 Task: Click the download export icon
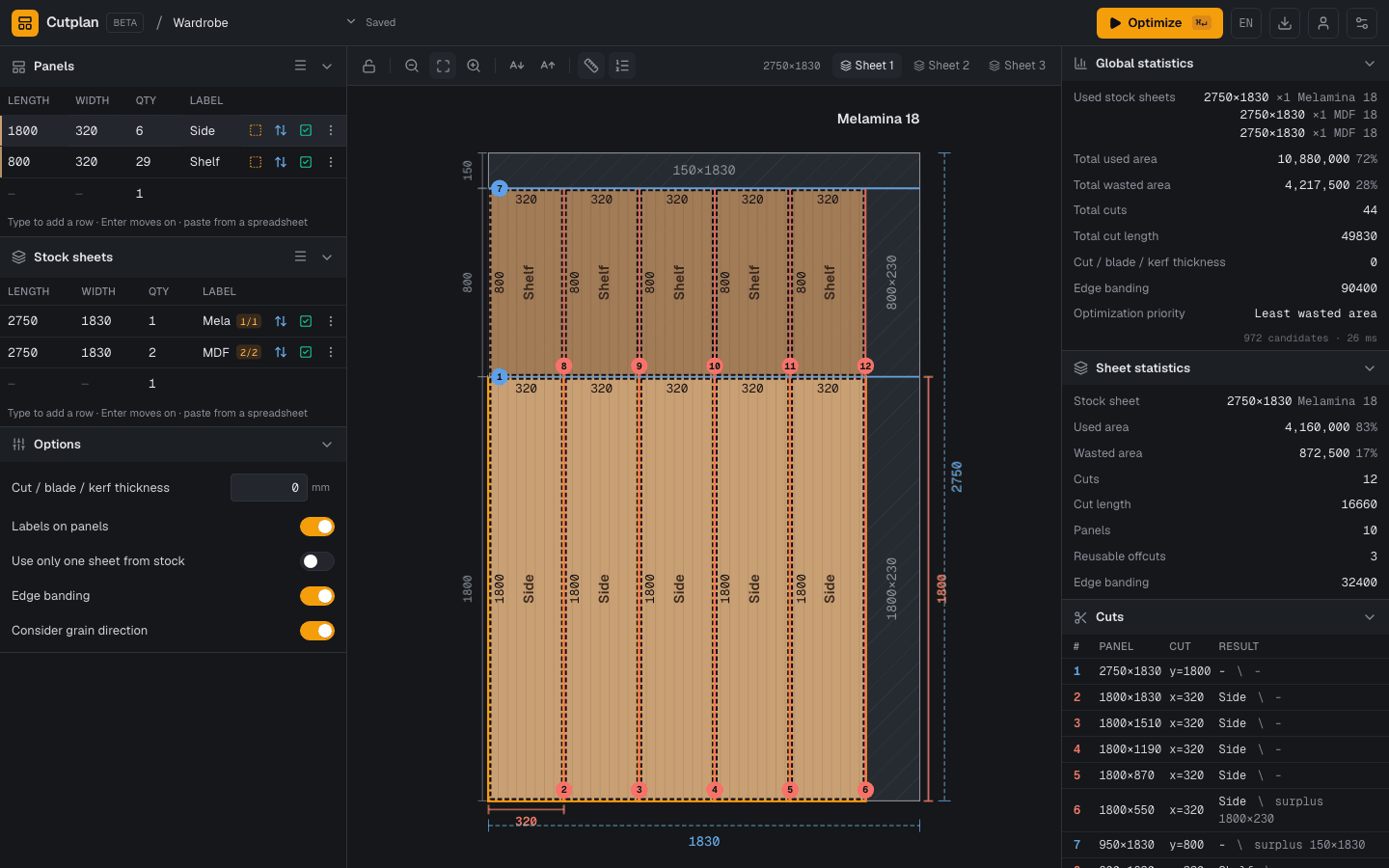[x=1285, y=23]
